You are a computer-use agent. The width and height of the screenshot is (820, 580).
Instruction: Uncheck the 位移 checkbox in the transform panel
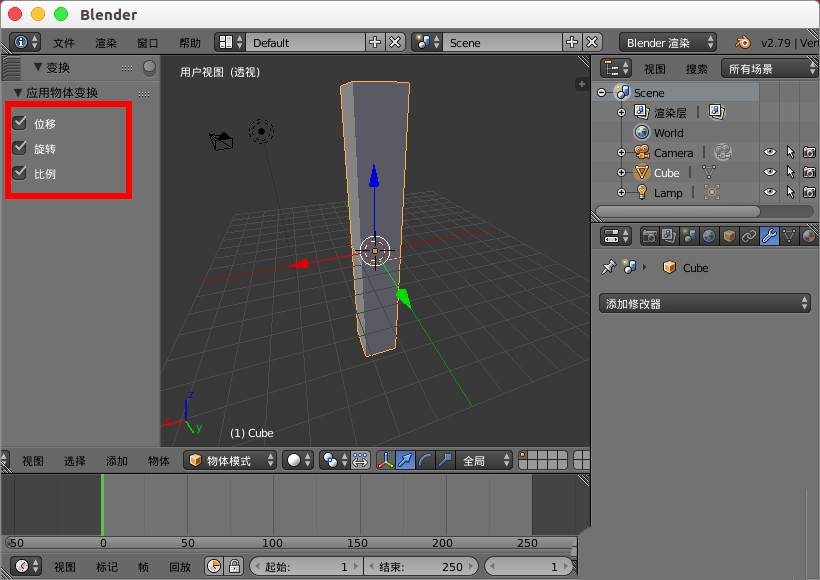point(21,123)
